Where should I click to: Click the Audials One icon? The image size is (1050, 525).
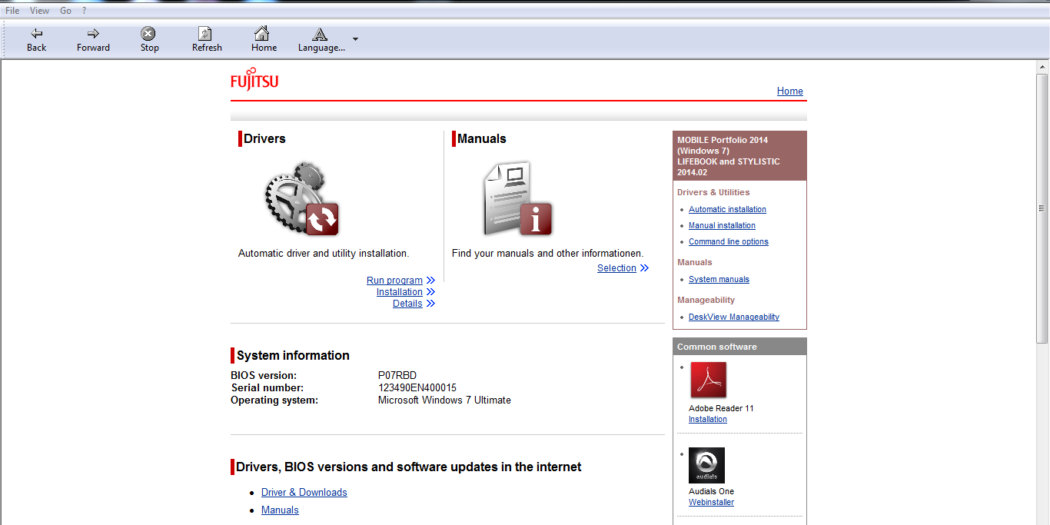pyautogui.click(x=706, y=465)
